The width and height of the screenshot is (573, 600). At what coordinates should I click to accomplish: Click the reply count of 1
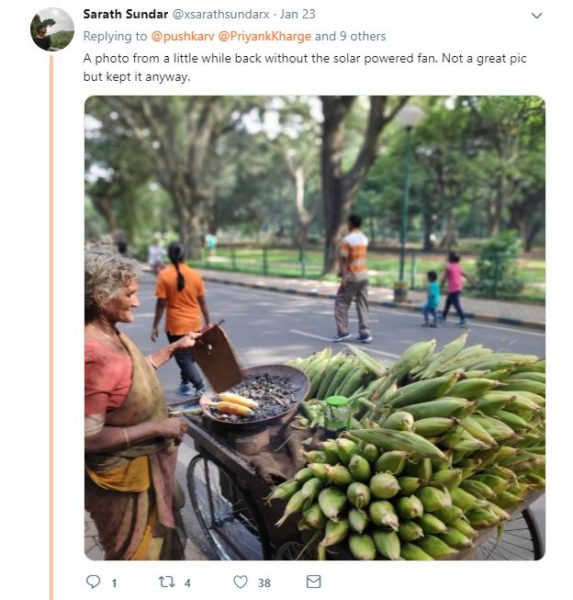(x=114, y=583)
